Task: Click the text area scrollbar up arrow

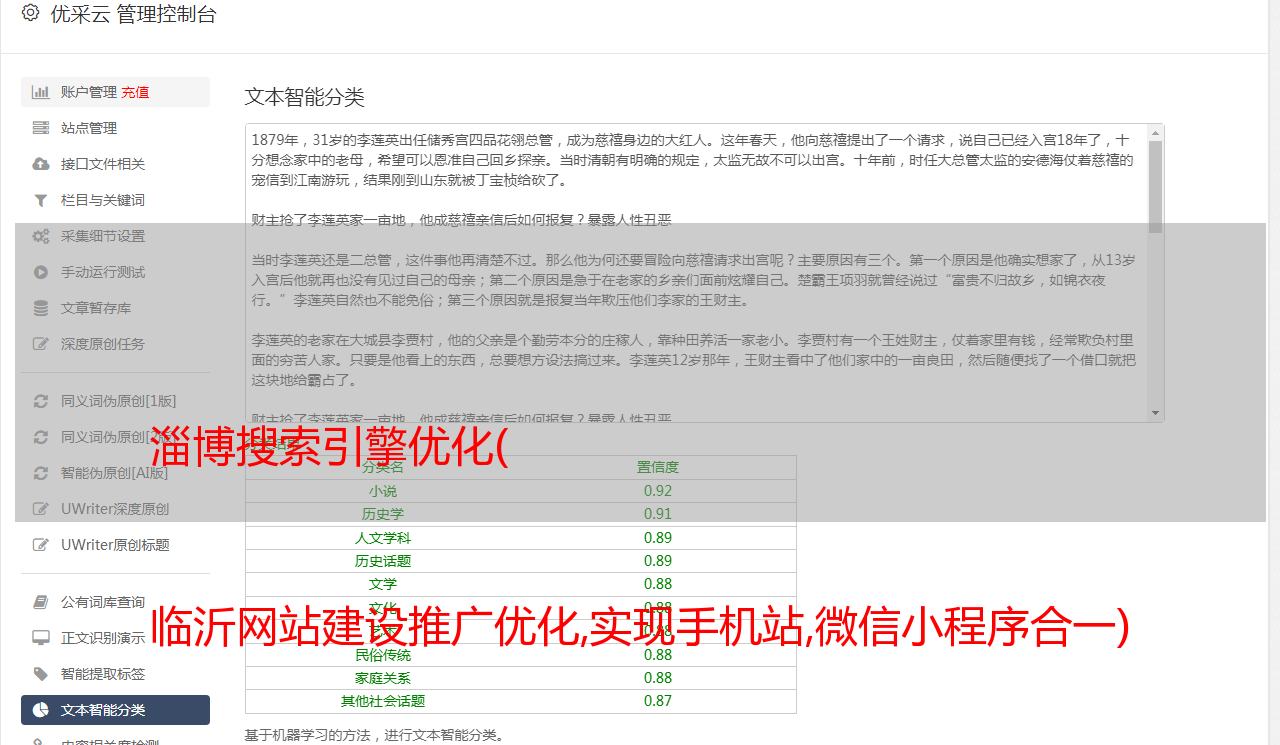Action: tap(1156, 132)
